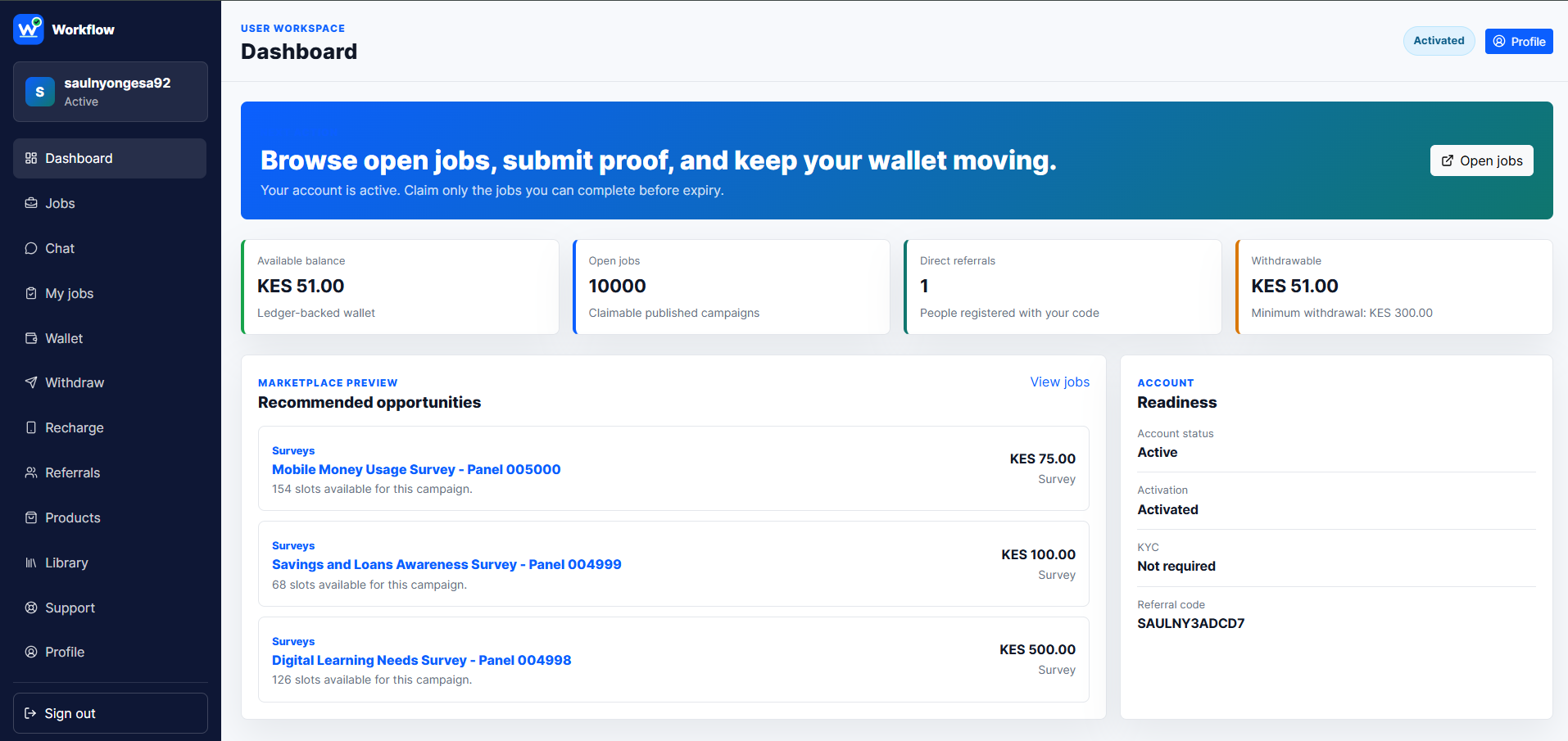The image size is (1568, 741).
Task: Open the Support page
Action: [x=110, y=608]
